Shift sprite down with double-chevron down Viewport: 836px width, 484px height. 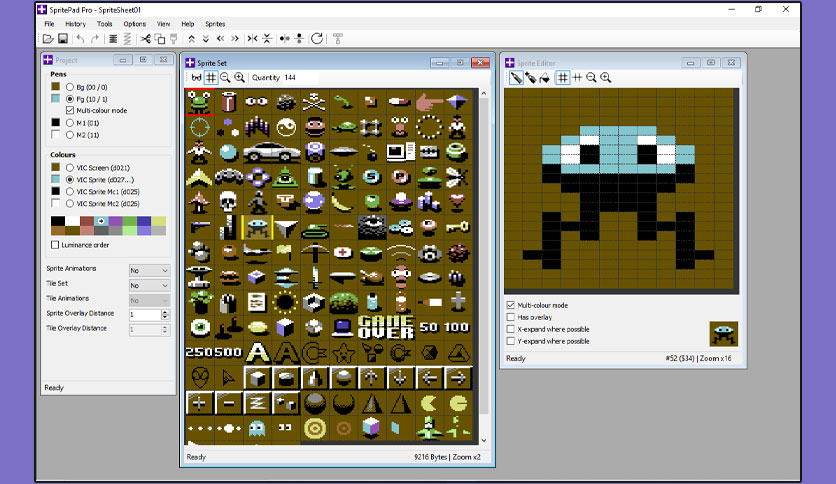point(206,38)
